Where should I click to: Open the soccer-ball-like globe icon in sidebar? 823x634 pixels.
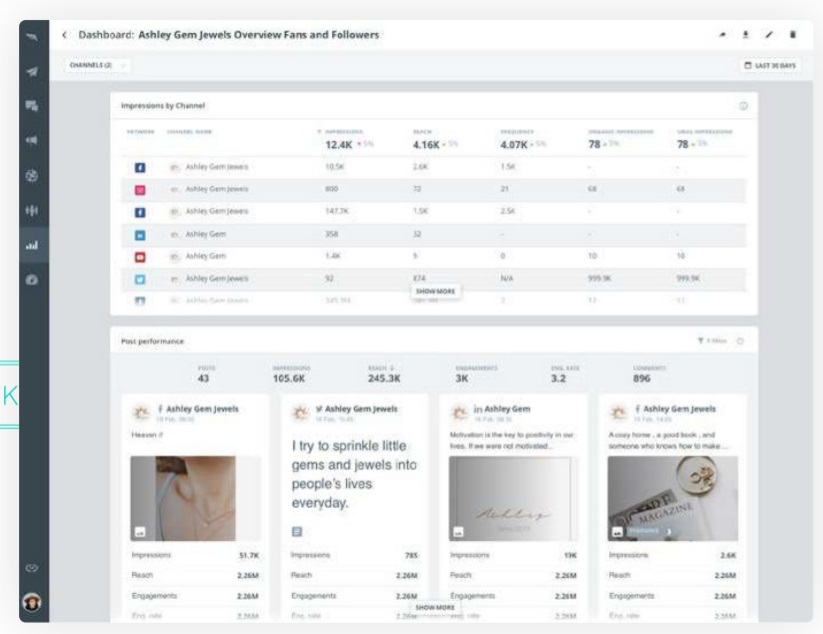[x=32, y=176]
